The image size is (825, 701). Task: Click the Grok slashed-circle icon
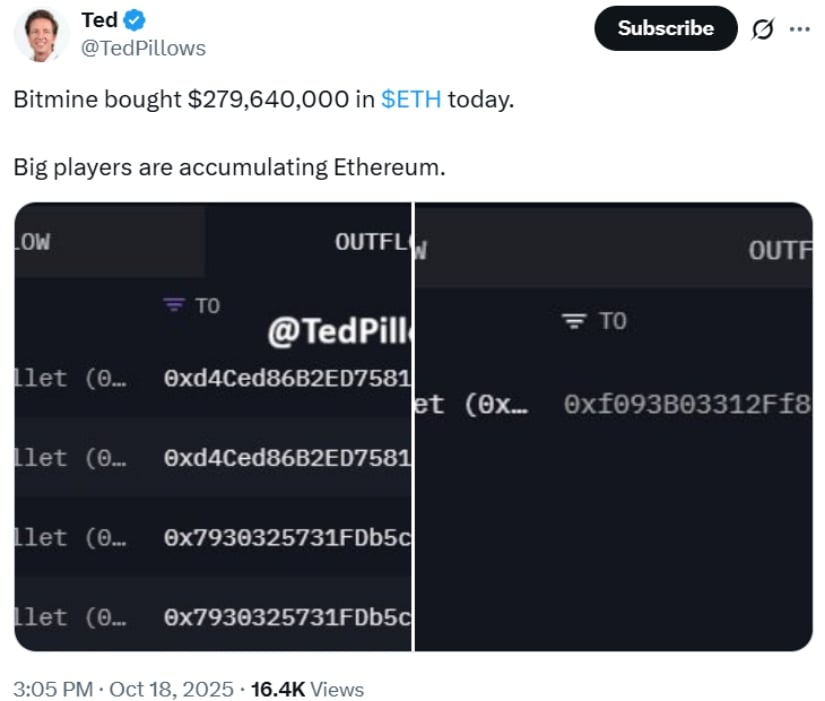761,29
